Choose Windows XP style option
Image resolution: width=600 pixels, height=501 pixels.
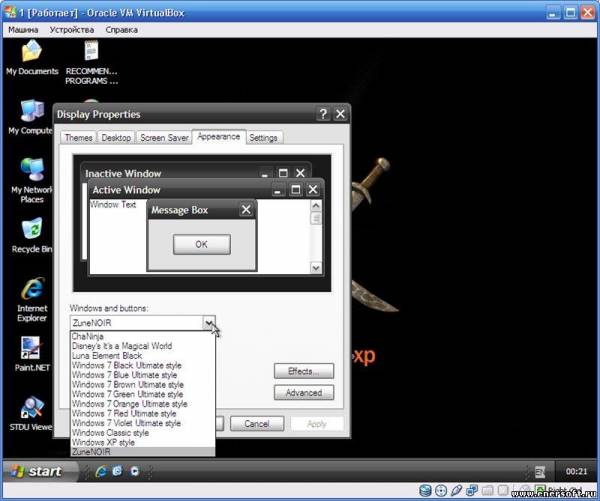pos(142,442)
